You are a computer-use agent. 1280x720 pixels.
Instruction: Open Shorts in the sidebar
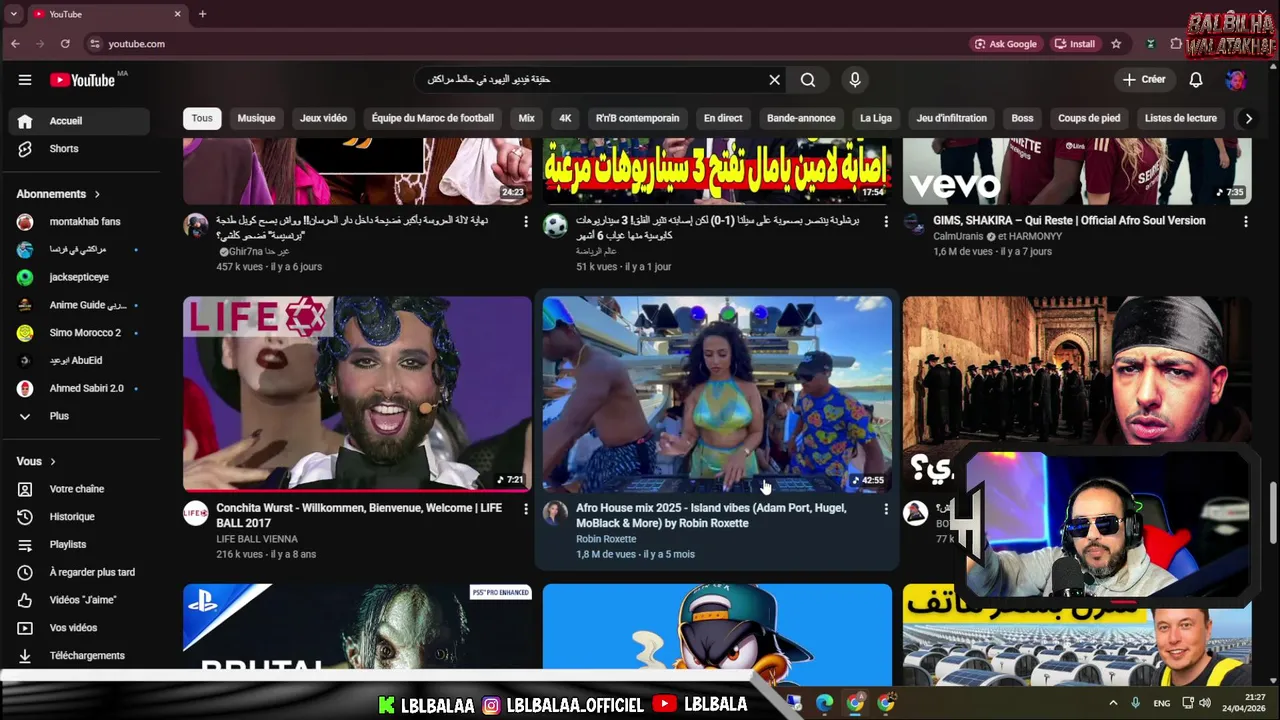pos(79,149)
